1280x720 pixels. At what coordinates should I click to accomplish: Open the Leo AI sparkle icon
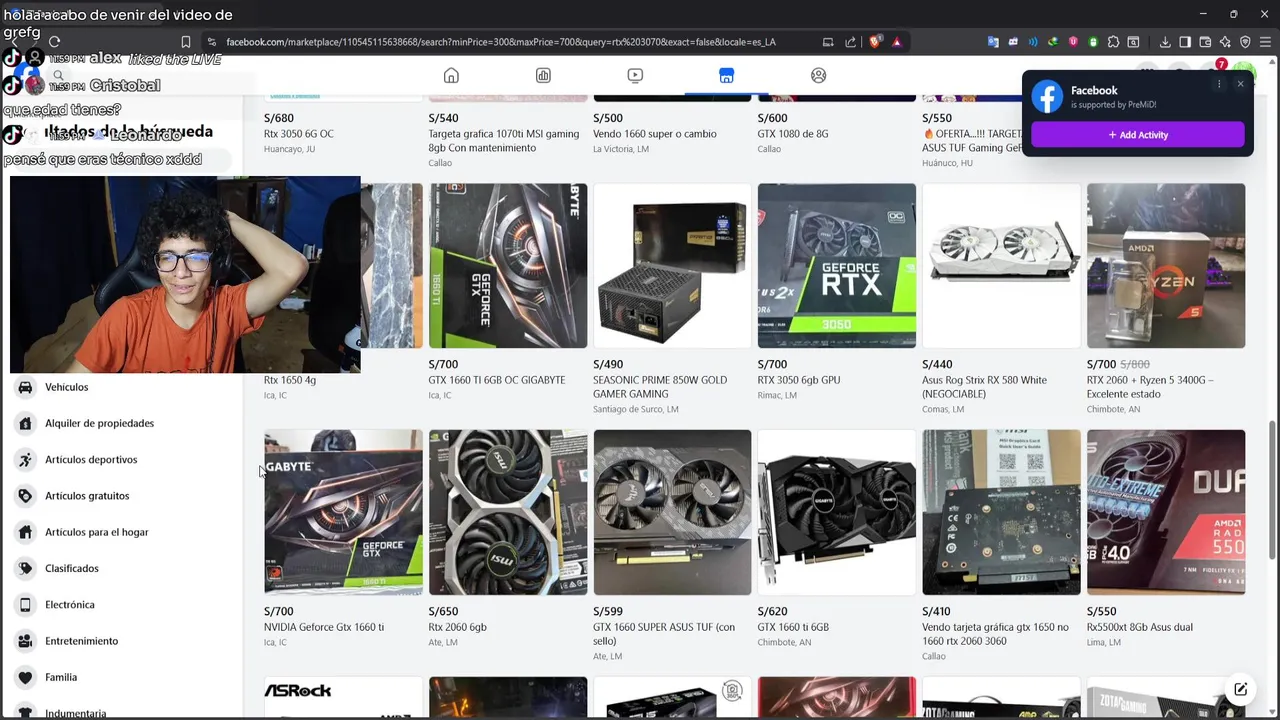point(1225,42)
